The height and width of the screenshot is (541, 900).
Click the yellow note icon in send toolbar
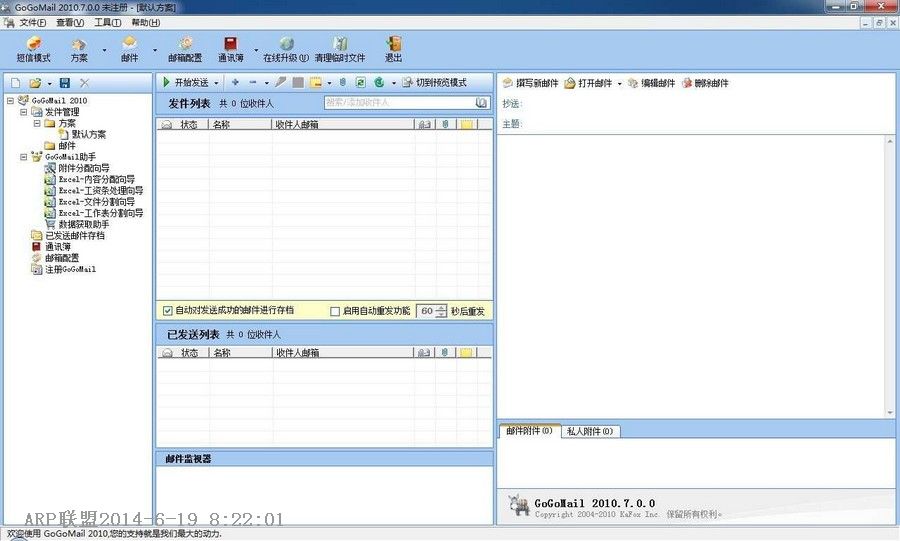[316, 83]
